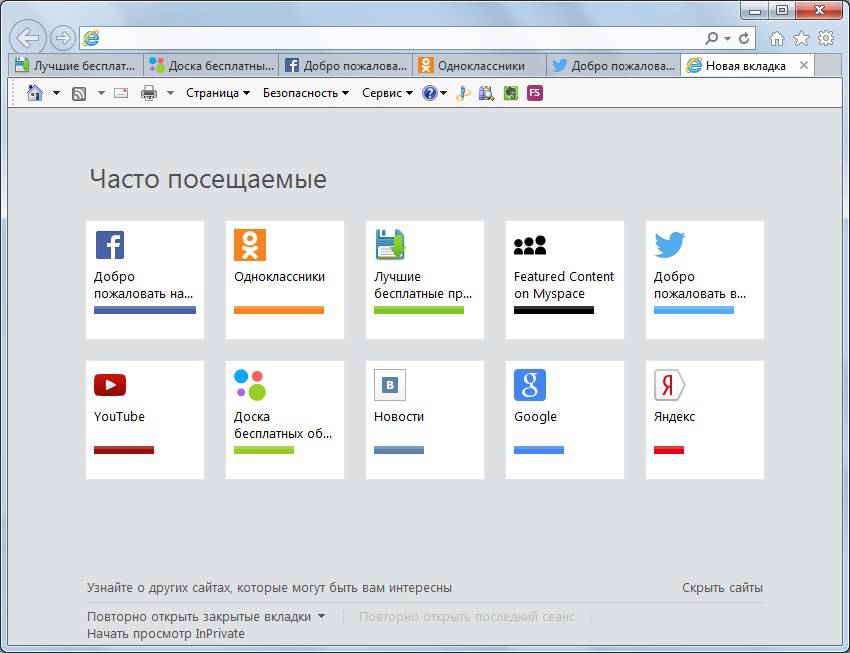850x653 pixels.
Task: Expand the Страница dropdown menu
Action: click(x=218, y=93)
